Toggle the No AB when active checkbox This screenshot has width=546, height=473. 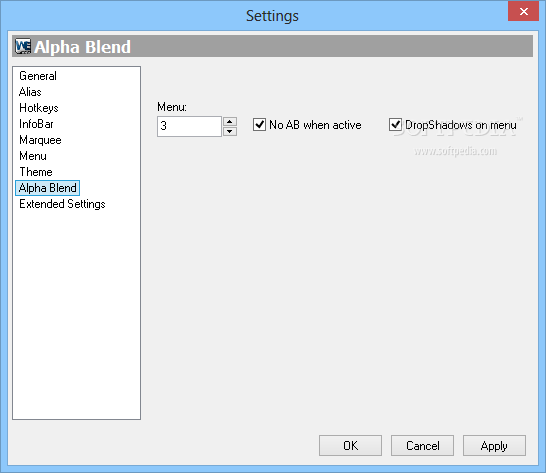(x=259, y=125)
